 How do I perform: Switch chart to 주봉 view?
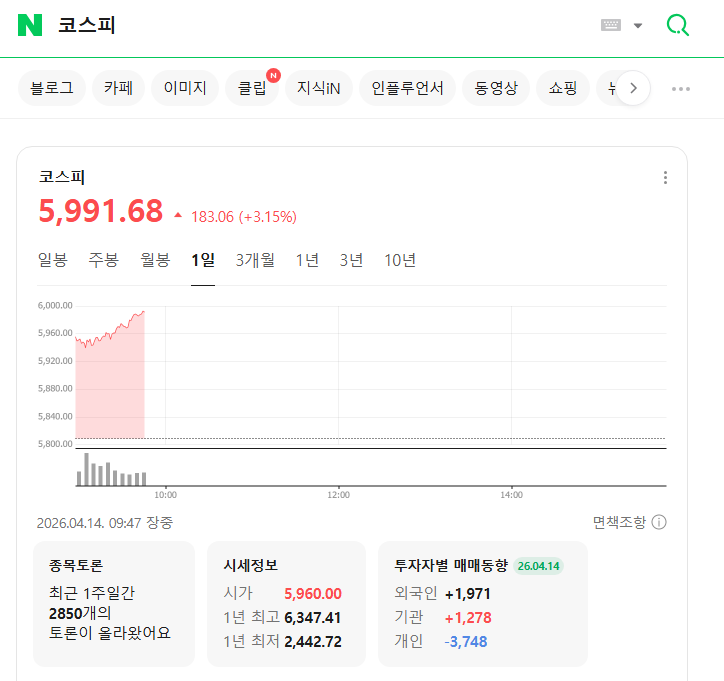tap(103, 260)
